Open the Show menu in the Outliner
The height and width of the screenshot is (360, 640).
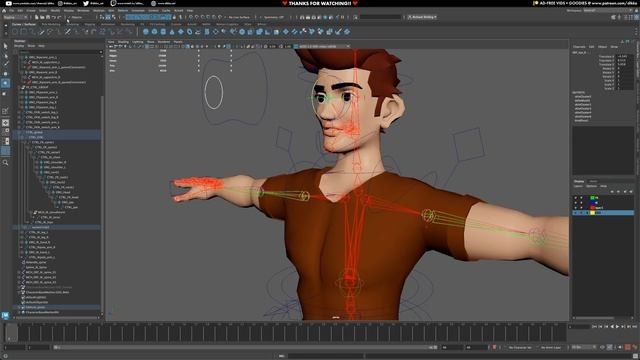pos(31,46)
